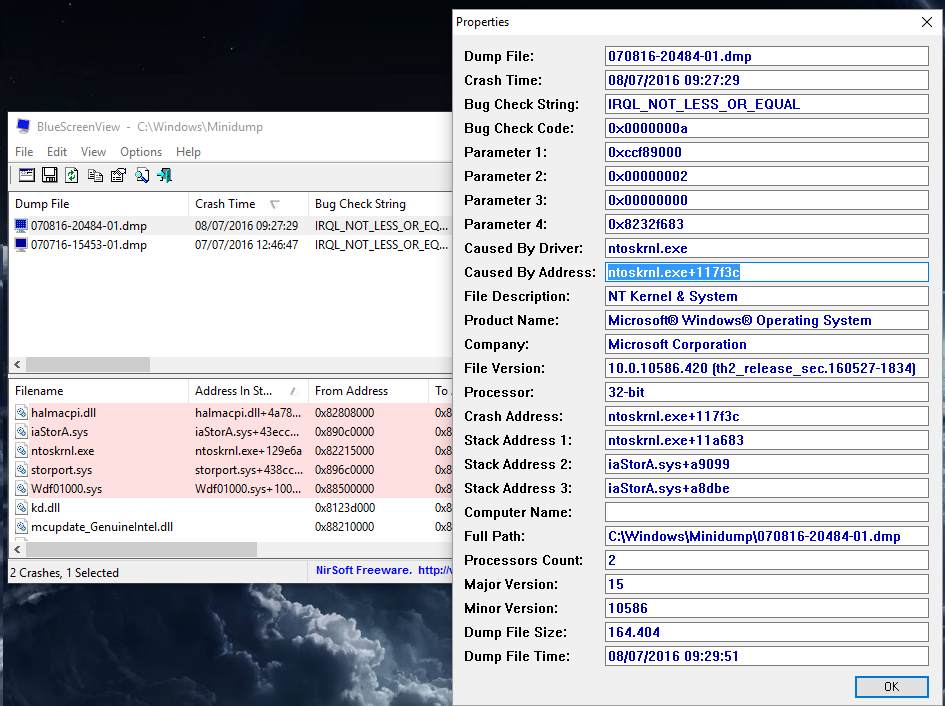Open Advanced Options from the BlueScreenView toolbar
This screenshot has width=945, height=706.
tap(27, 175)
